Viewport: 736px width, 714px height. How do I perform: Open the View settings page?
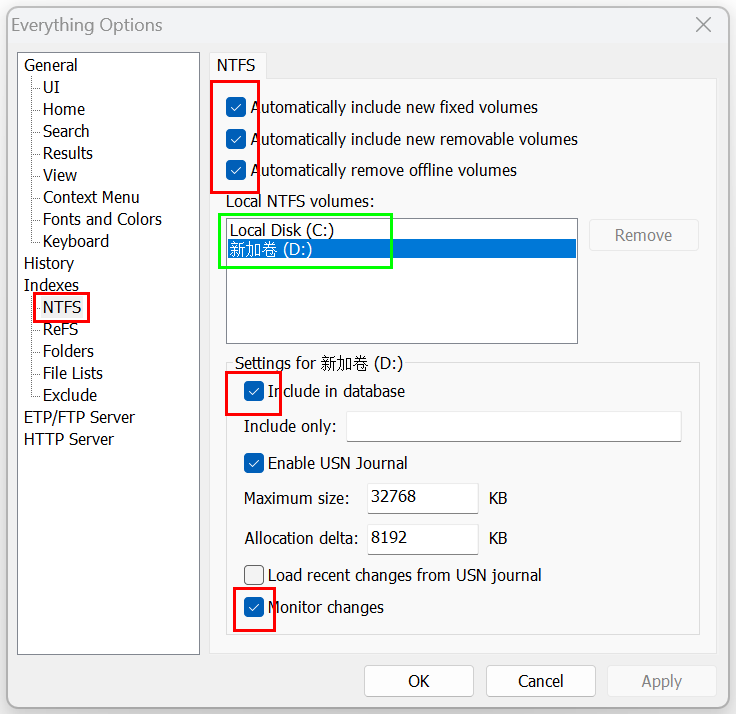coord(60,175)
